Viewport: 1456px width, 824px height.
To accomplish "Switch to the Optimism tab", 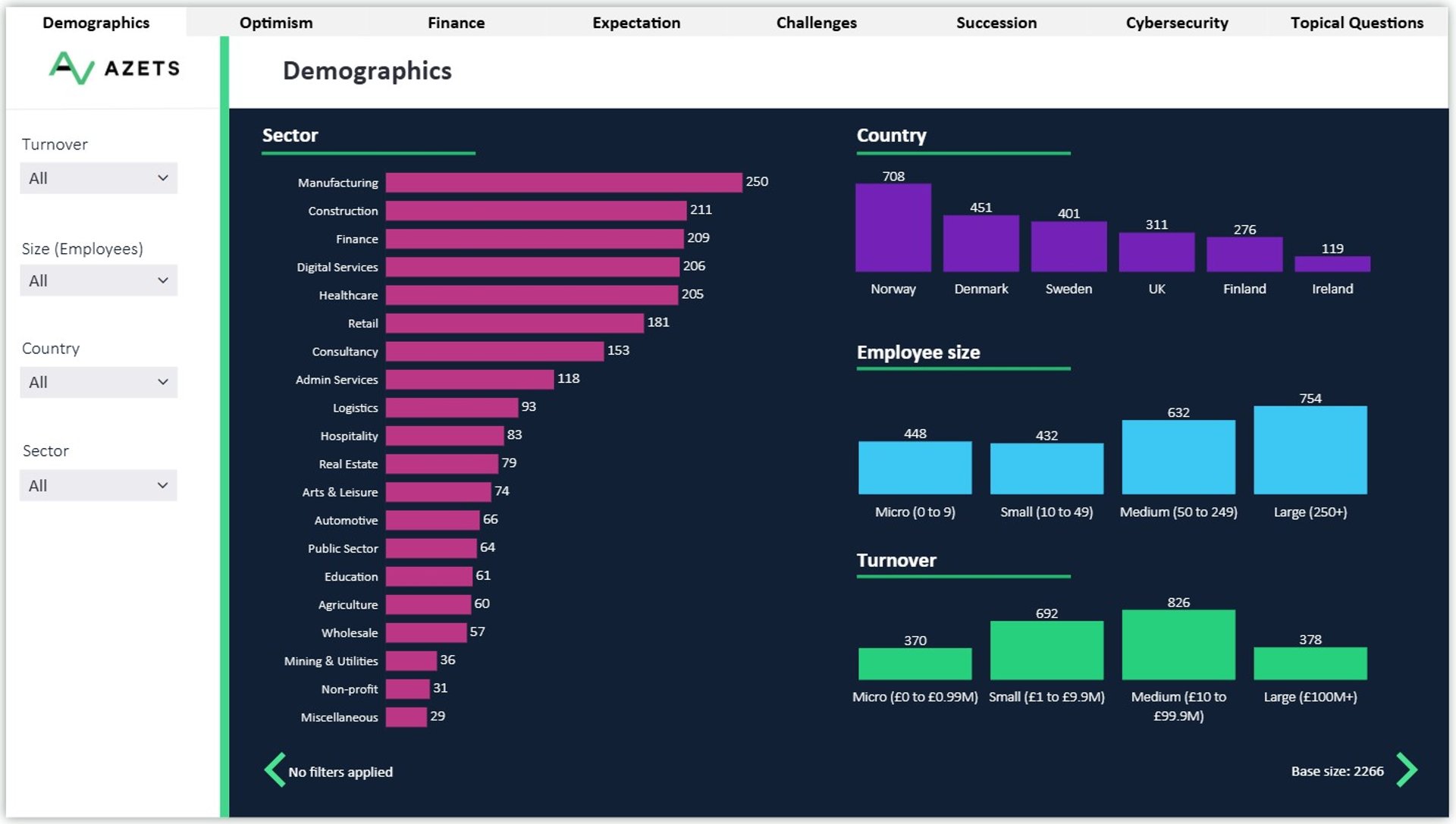I will [x=276, y=23].
